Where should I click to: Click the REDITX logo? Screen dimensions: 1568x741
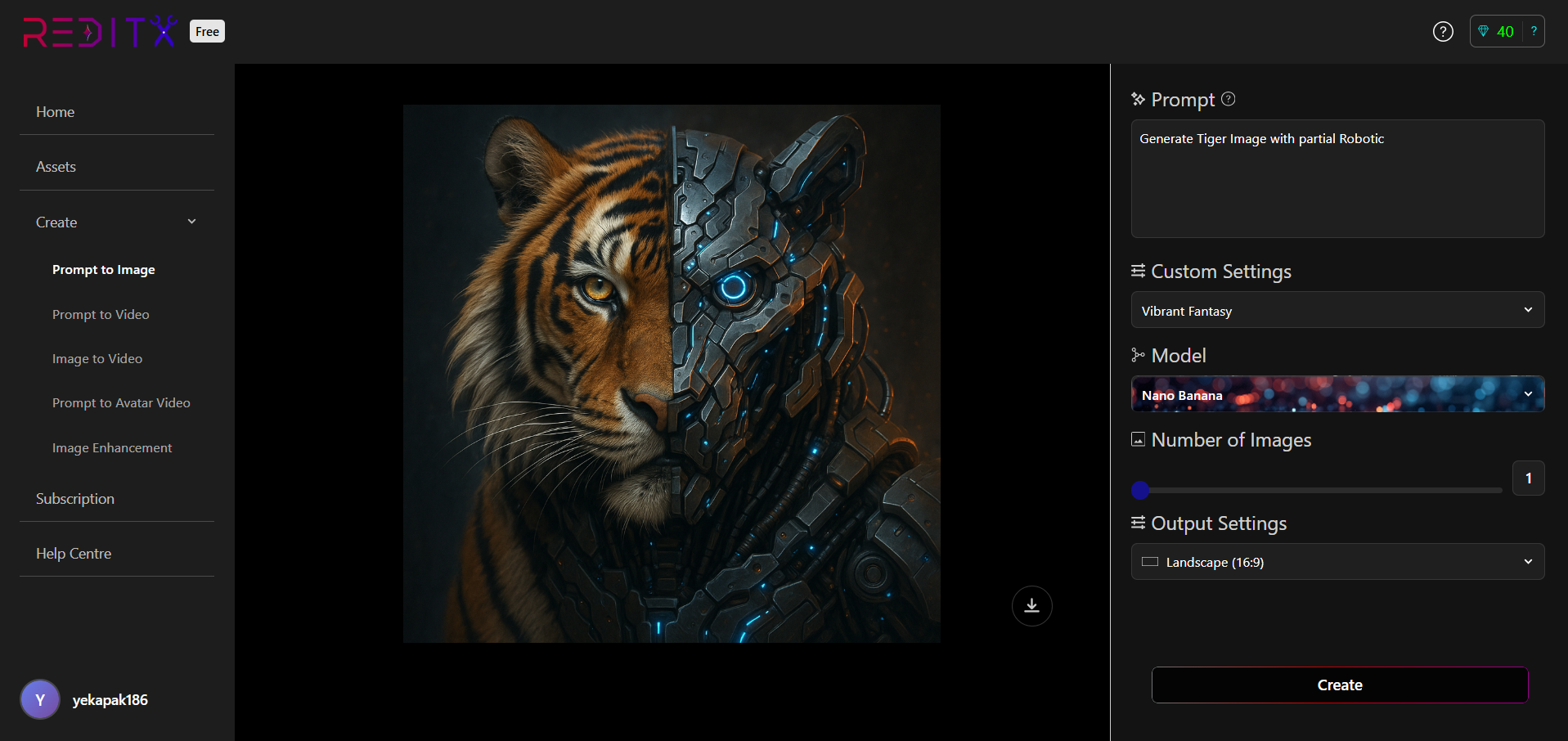pyautogui.click(x=100, y=32)
